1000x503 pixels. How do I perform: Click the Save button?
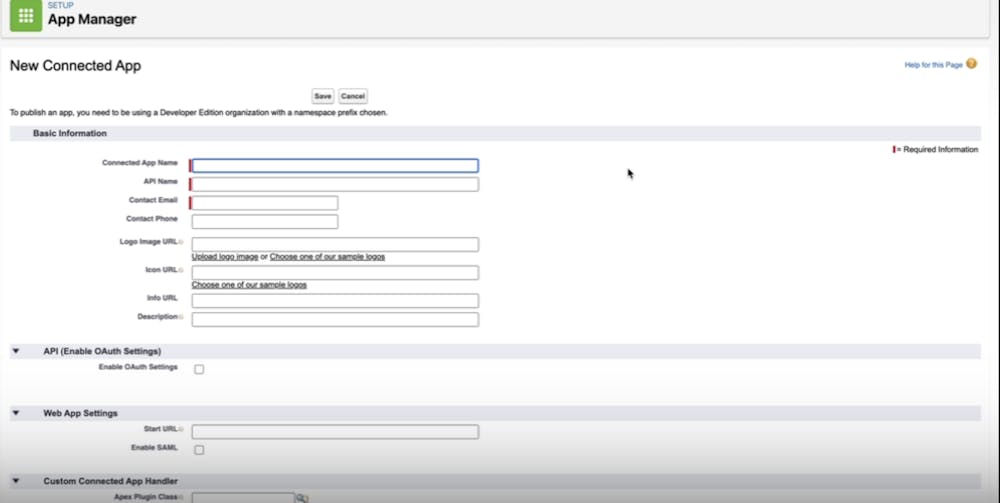point(323,96)
